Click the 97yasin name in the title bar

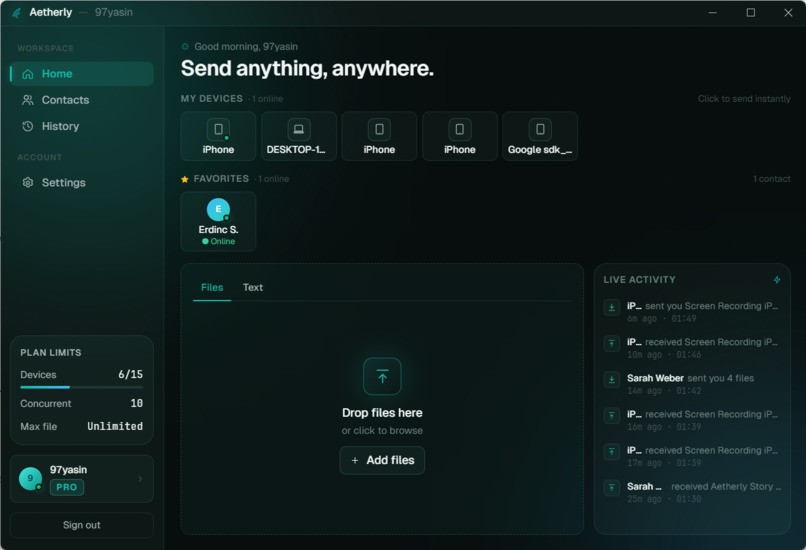[114, 12]
